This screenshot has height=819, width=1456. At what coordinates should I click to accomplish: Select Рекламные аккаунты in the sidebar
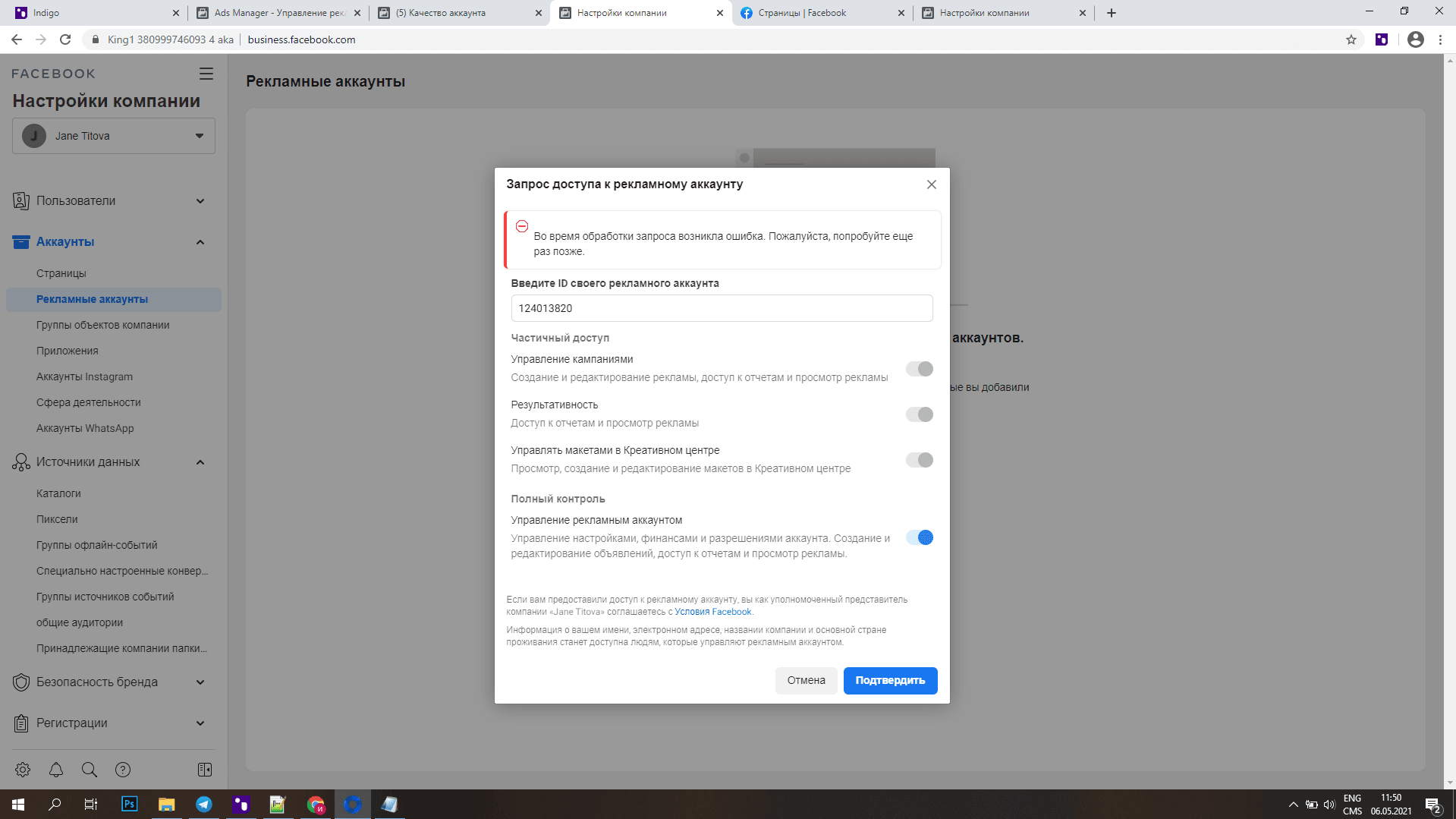point(114,299)
